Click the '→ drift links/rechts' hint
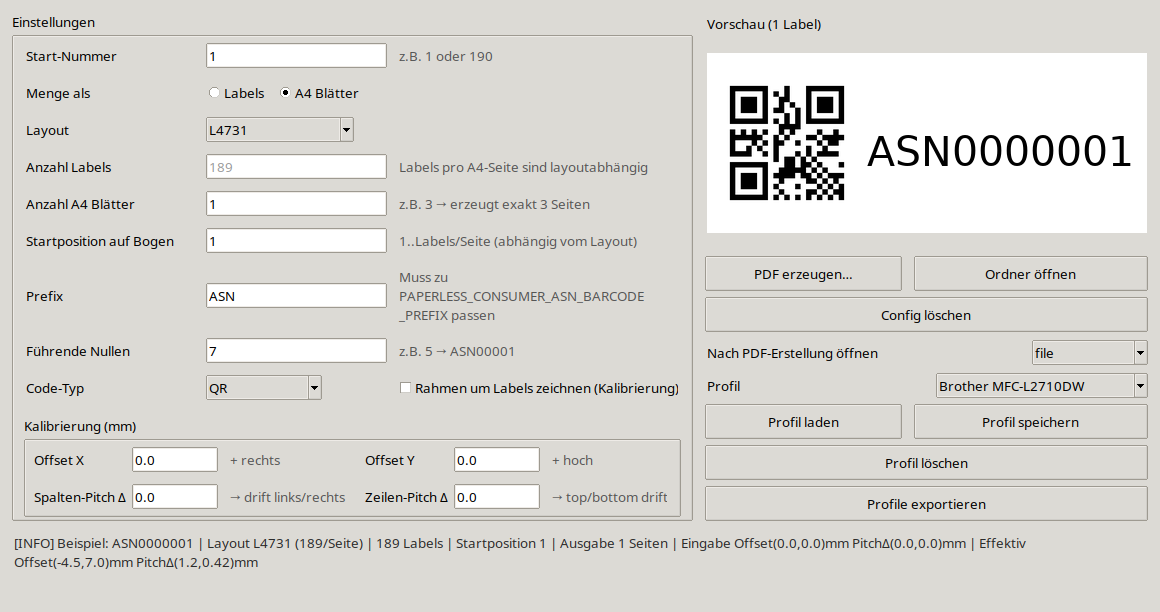 click(287, 497)
